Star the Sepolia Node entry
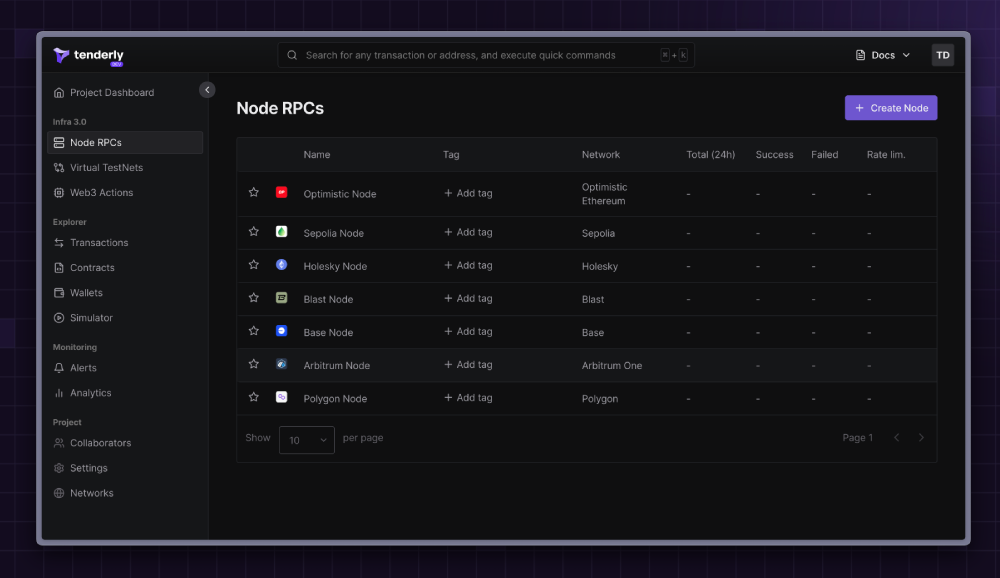Viewport: 1000px width, 578px height. tap(253, 231)
